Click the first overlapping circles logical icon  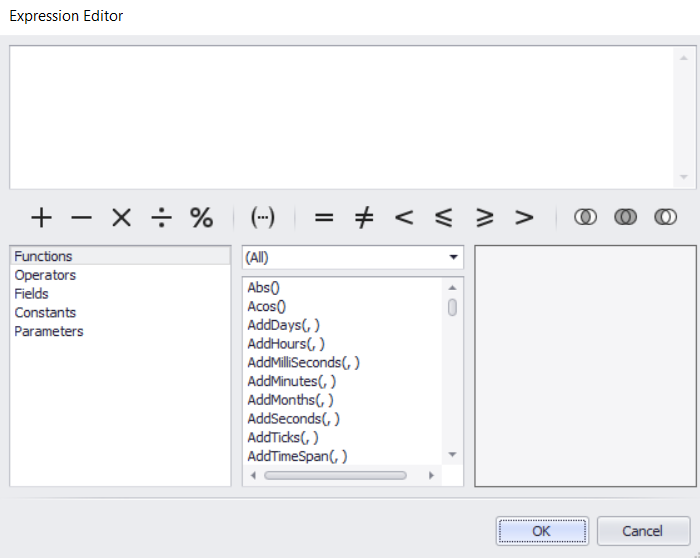pyautogui.click(x=585, y=217)
